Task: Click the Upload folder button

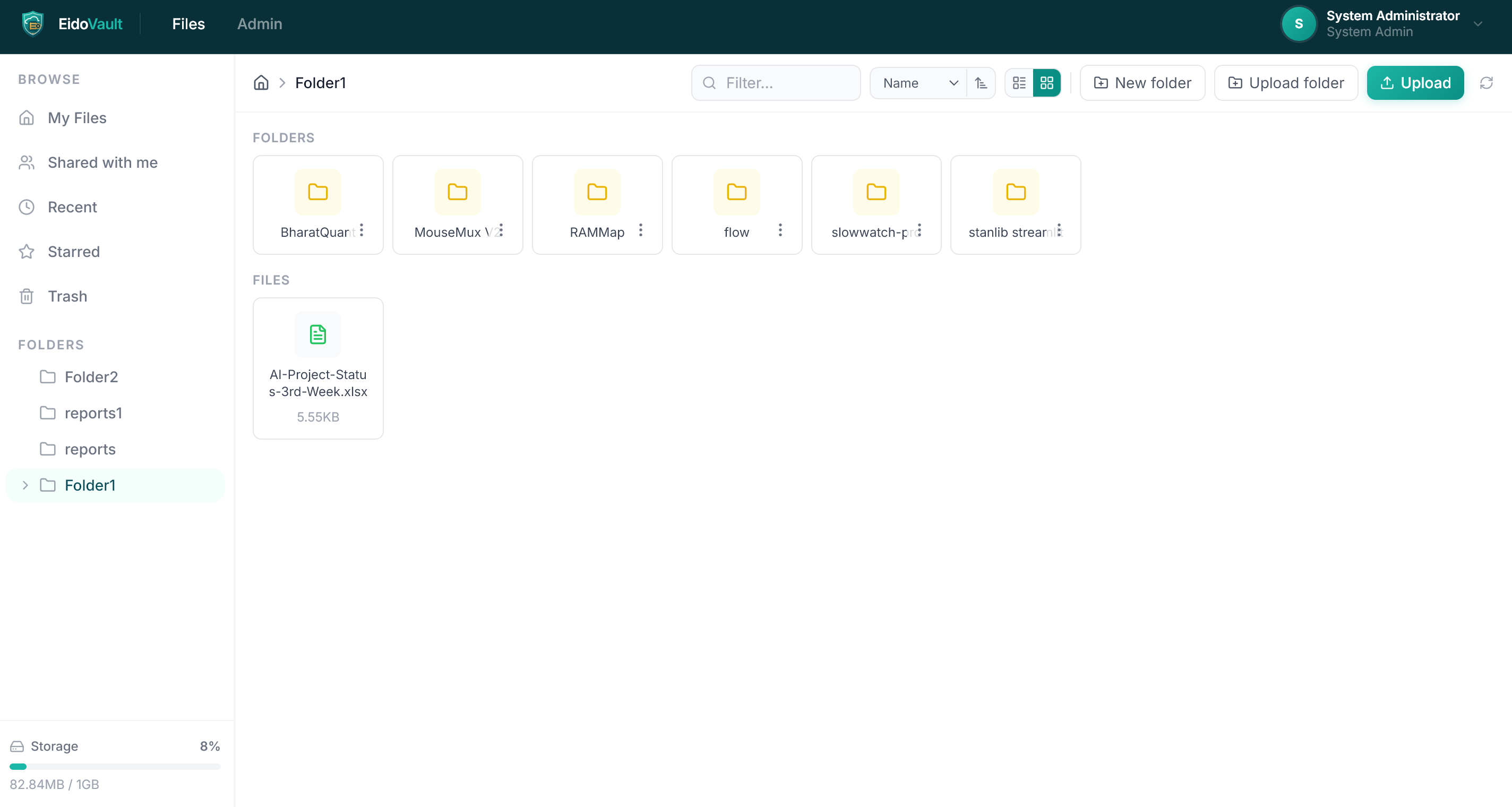Action: [x=1286, y=83]
